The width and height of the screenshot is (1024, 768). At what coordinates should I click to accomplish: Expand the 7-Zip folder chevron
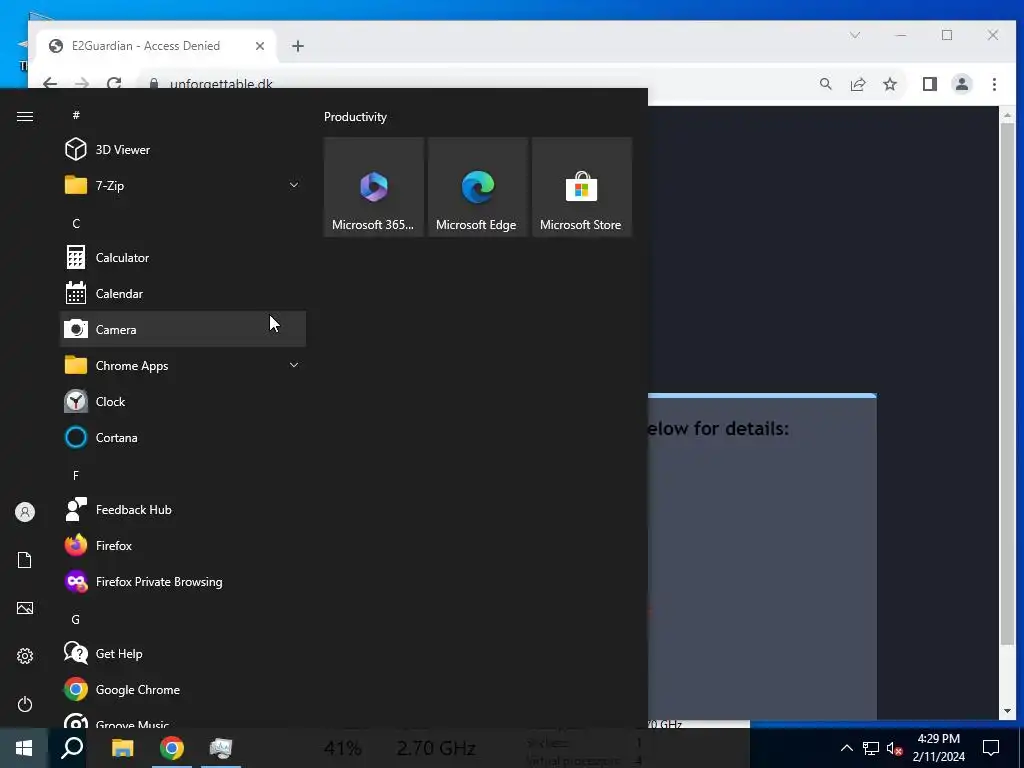294,185
